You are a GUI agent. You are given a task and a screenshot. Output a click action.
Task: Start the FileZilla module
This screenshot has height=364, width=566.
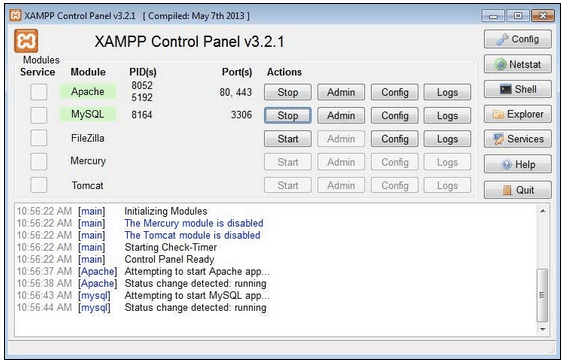(288, 139)
